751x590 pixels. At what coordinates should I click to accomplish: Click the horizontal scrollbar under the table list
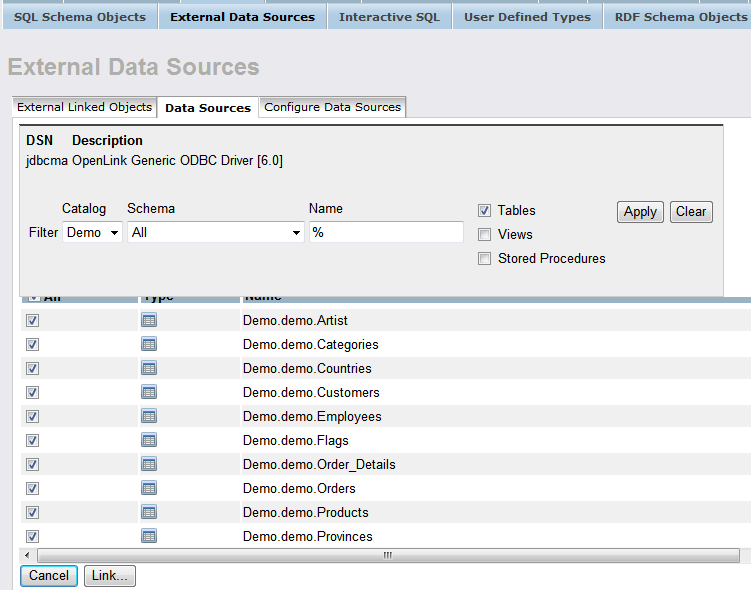tap(387, 555)
